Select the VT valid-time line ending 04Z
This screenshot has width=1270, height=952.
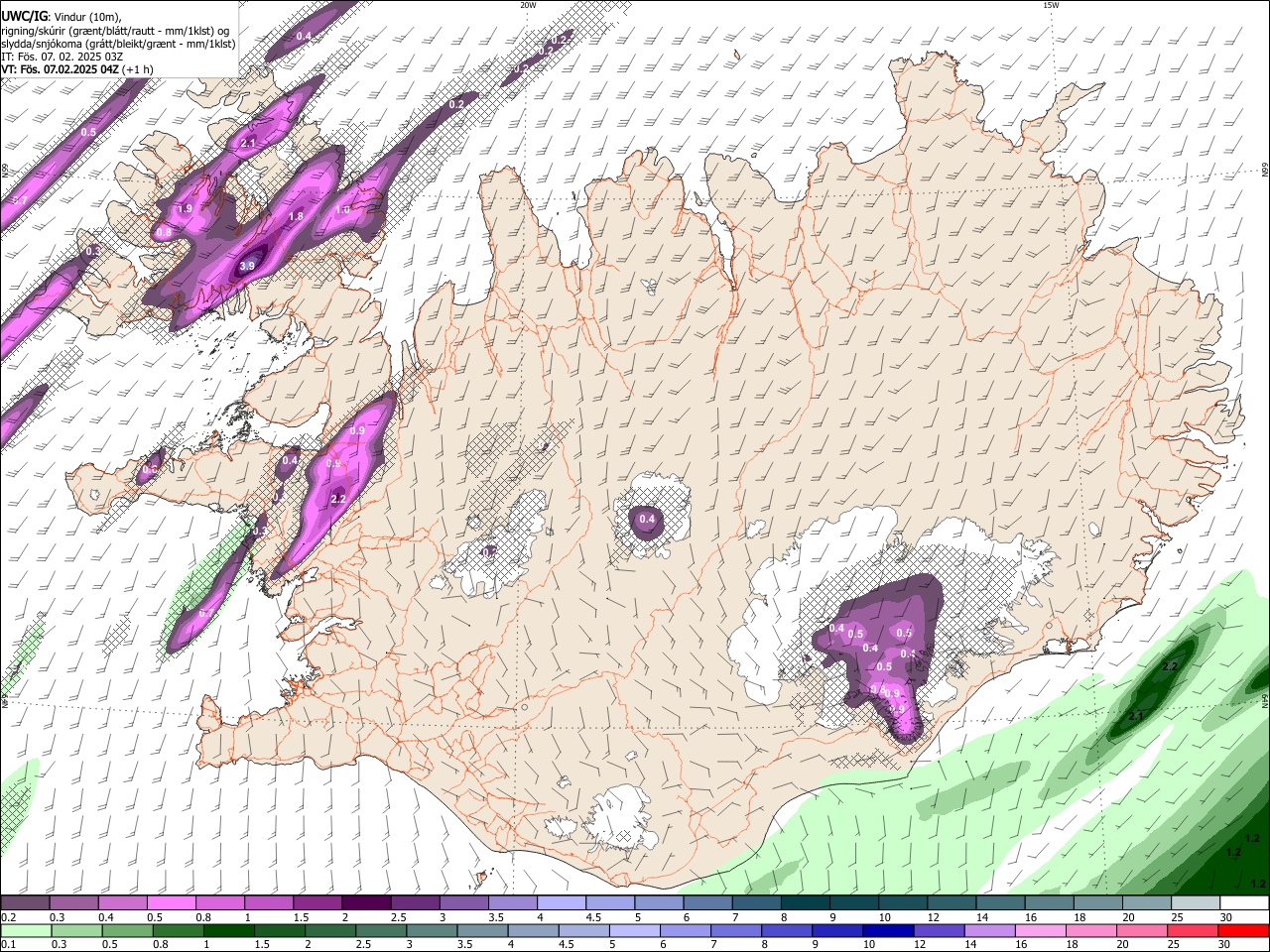click(77, 69)
